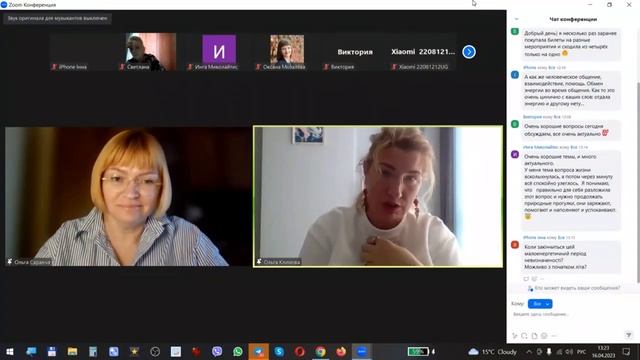Open text formatting icon in chat

515,336
